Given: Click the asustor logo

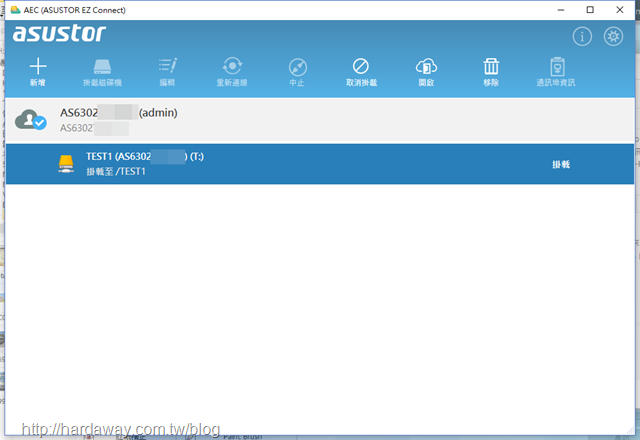Looking at the screenshot, I should click(x=60, y=33).
